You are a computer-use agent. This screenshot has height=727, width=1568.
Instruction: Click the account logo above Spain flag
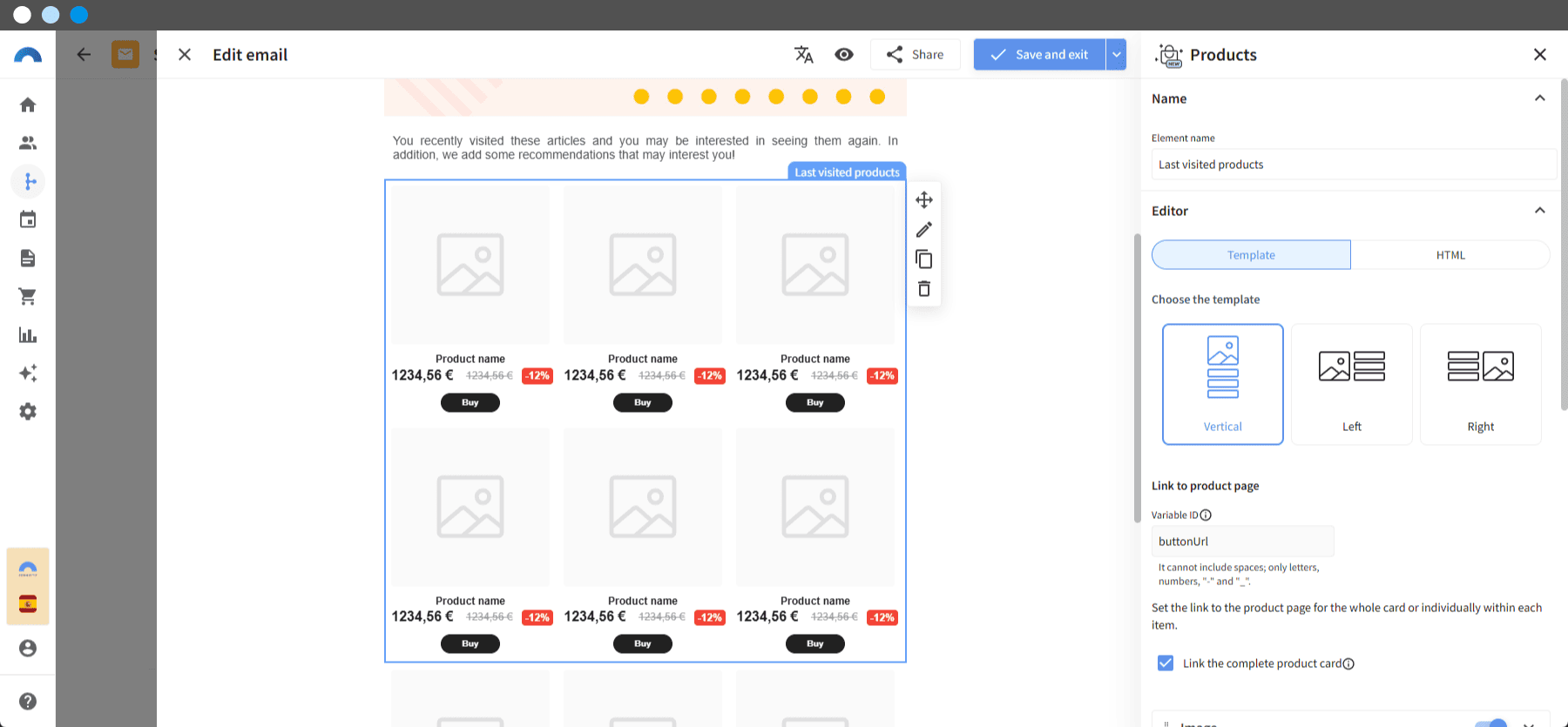28,569
